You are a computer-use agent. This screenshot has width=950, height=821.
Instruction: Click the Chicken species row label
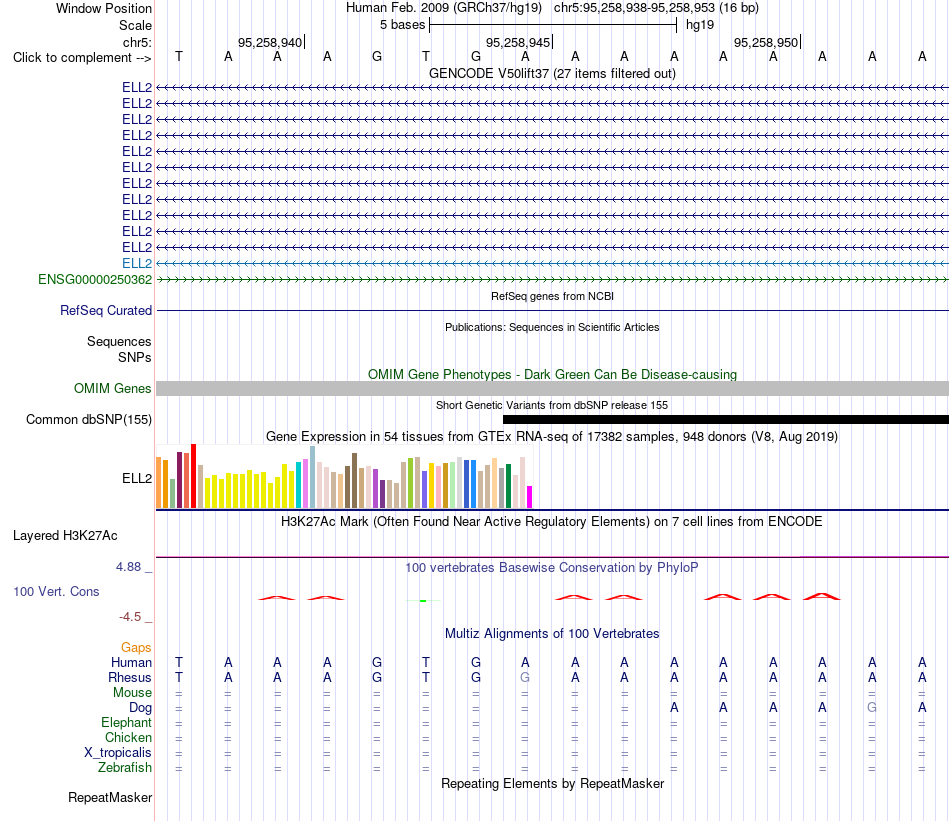point(128,737)
